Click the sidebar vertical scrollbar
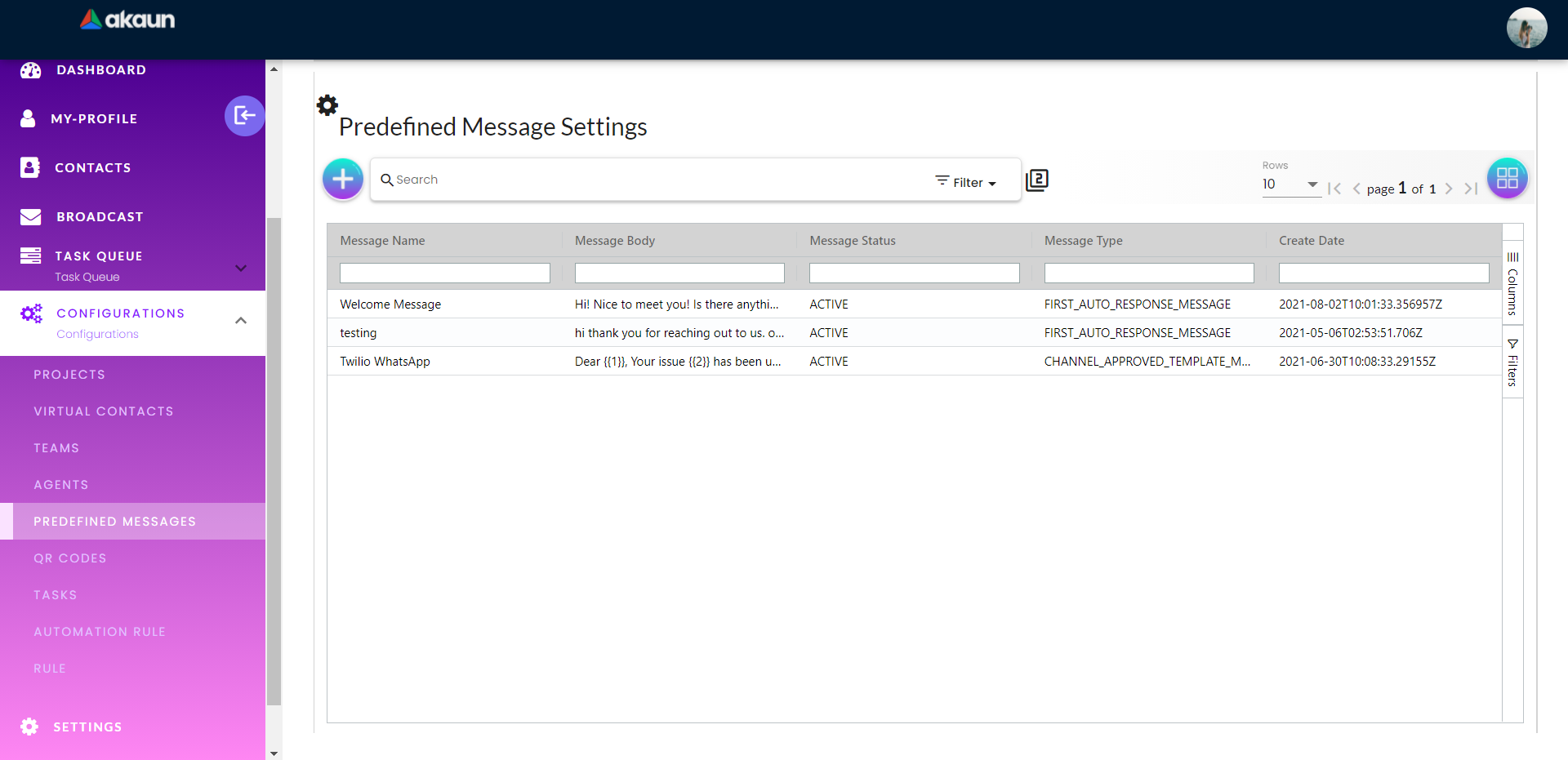 point(274,457)
